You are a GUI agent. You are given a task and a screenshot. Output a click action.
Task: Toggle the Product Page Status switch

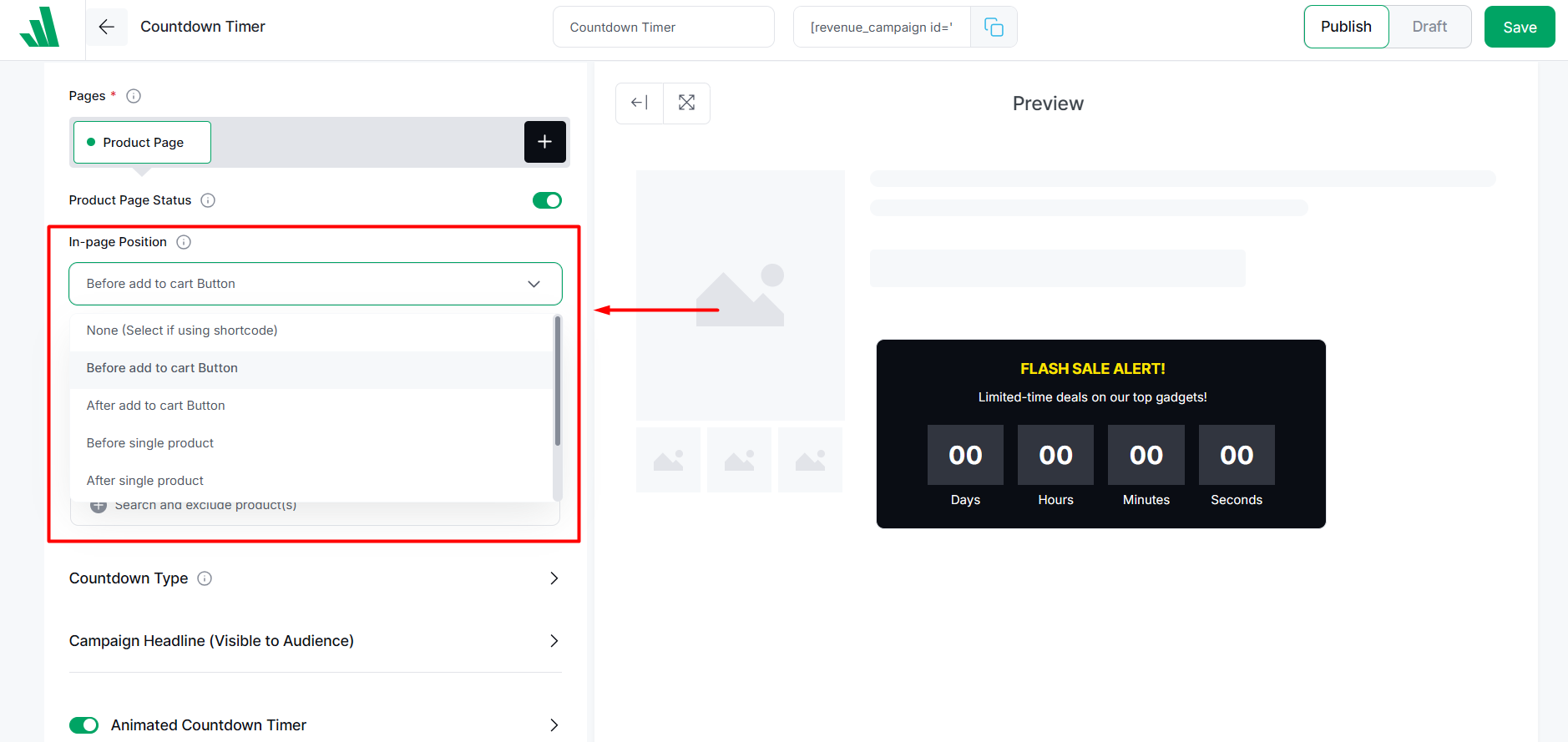548,200
